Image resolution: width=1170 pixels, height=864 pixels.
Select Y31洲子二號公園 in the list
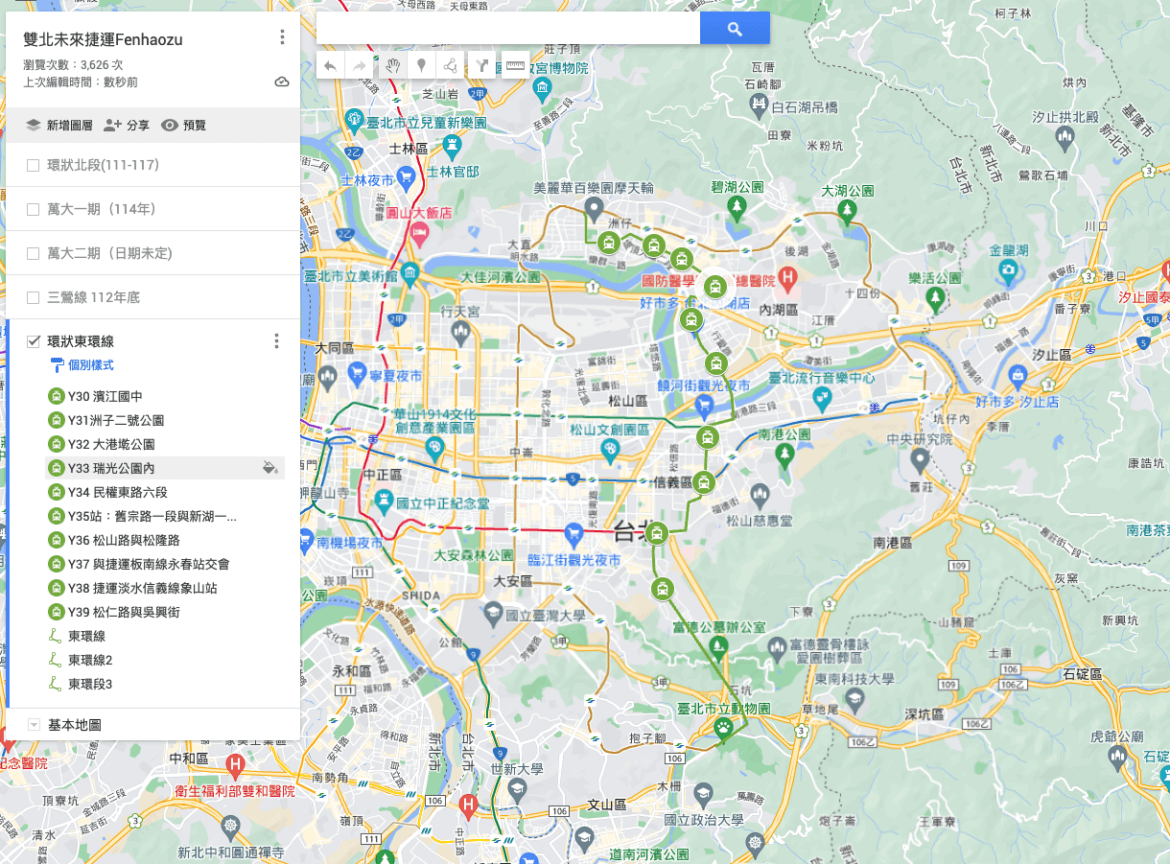click(x=116, y=420)
